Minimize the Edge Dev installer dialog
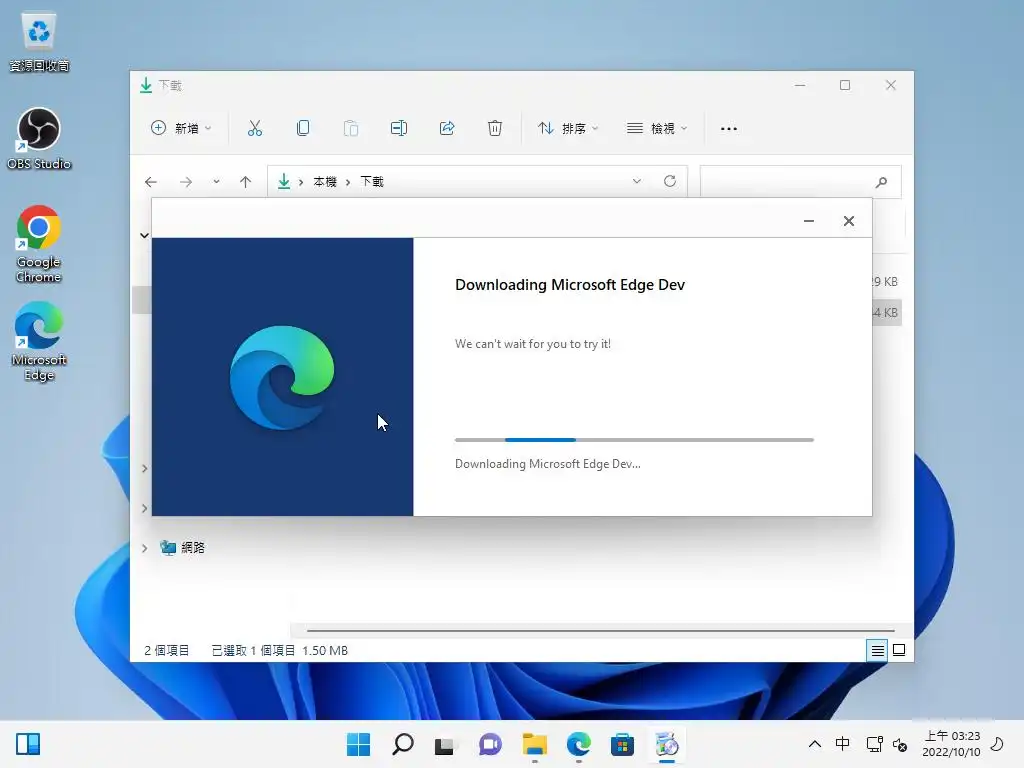This screenshot has width=1024, height=768. coord(809,221)
